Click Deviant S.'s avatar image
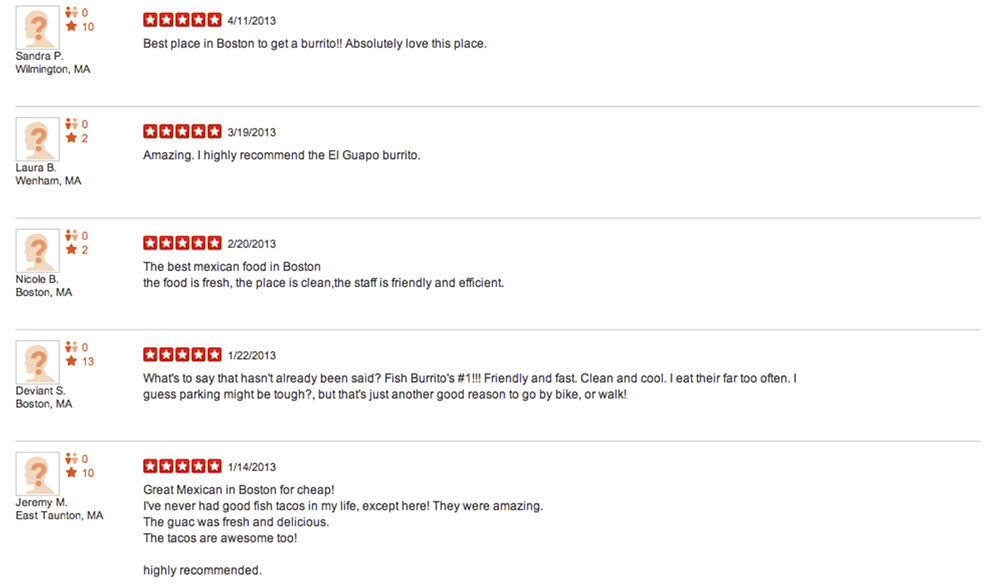 click(37, 362)
